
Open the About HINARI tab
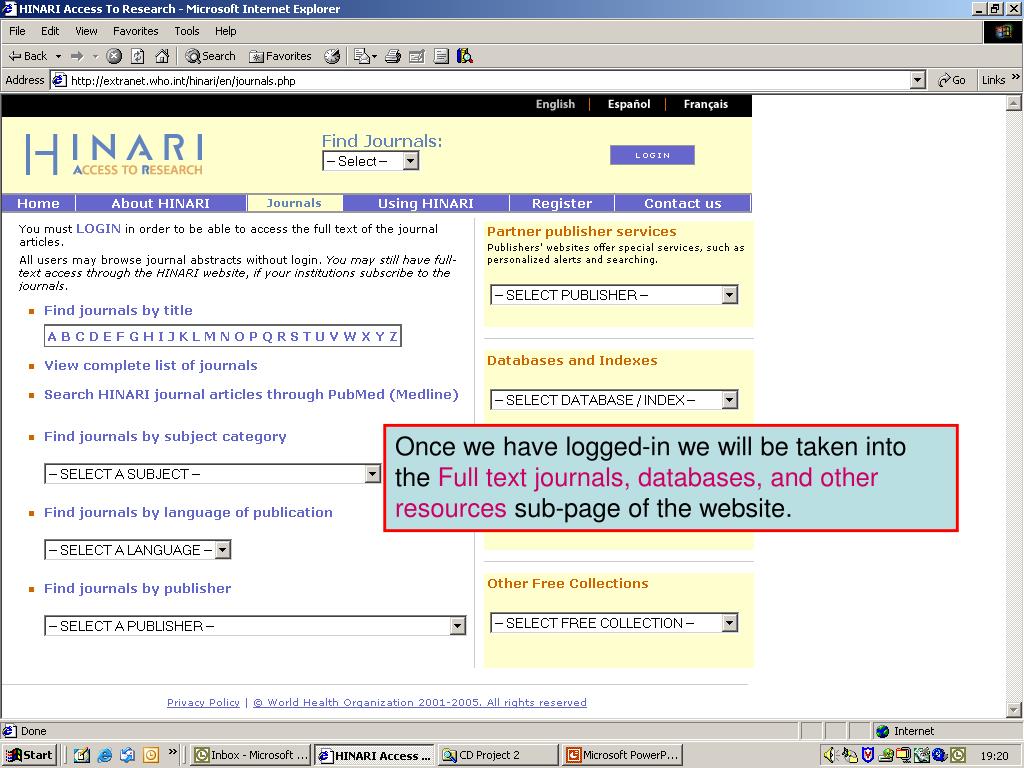[161, 203]
